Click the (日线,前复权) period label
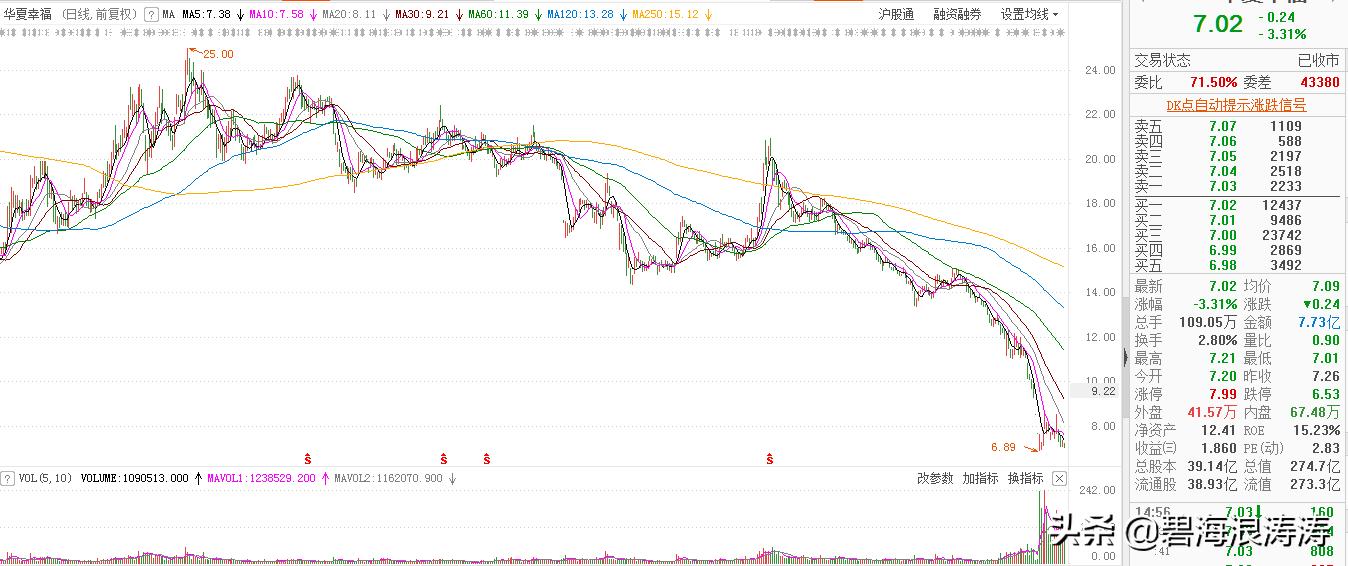Screen dimensions: 1348x566 tap(99, 15)
